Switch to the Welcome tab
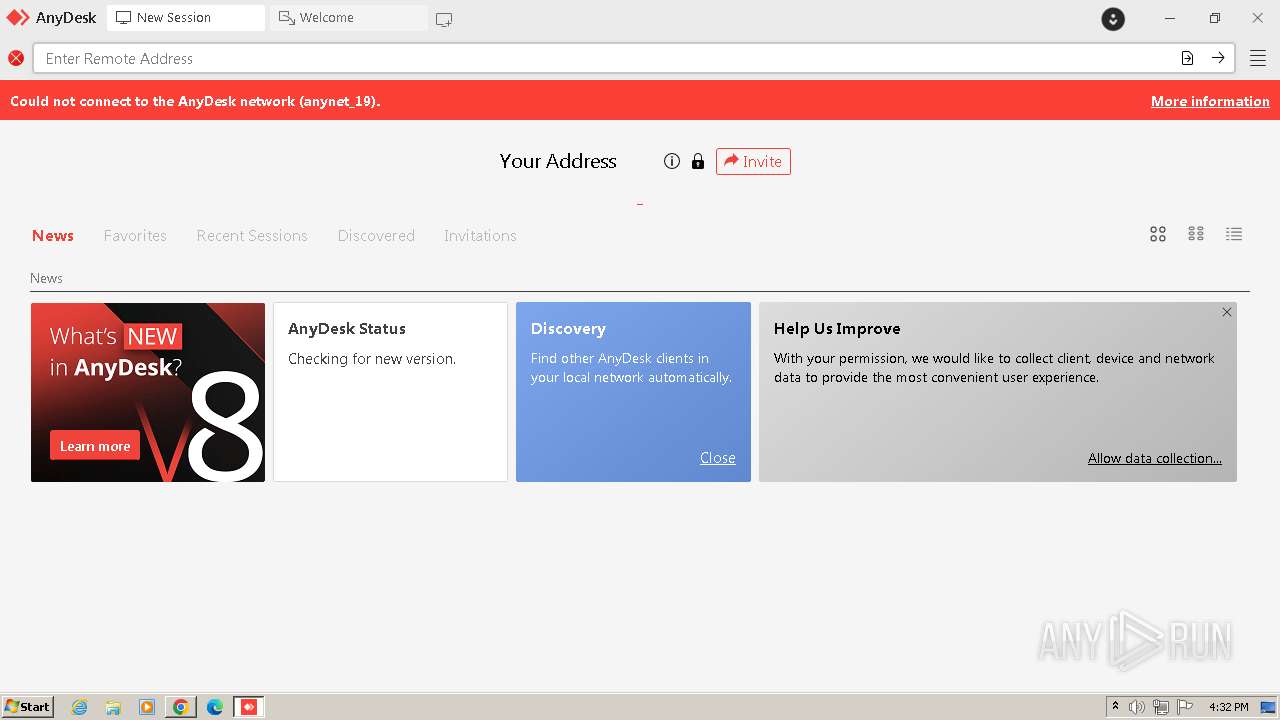This screenshot has height=720, width=1280. click(349, 18)
